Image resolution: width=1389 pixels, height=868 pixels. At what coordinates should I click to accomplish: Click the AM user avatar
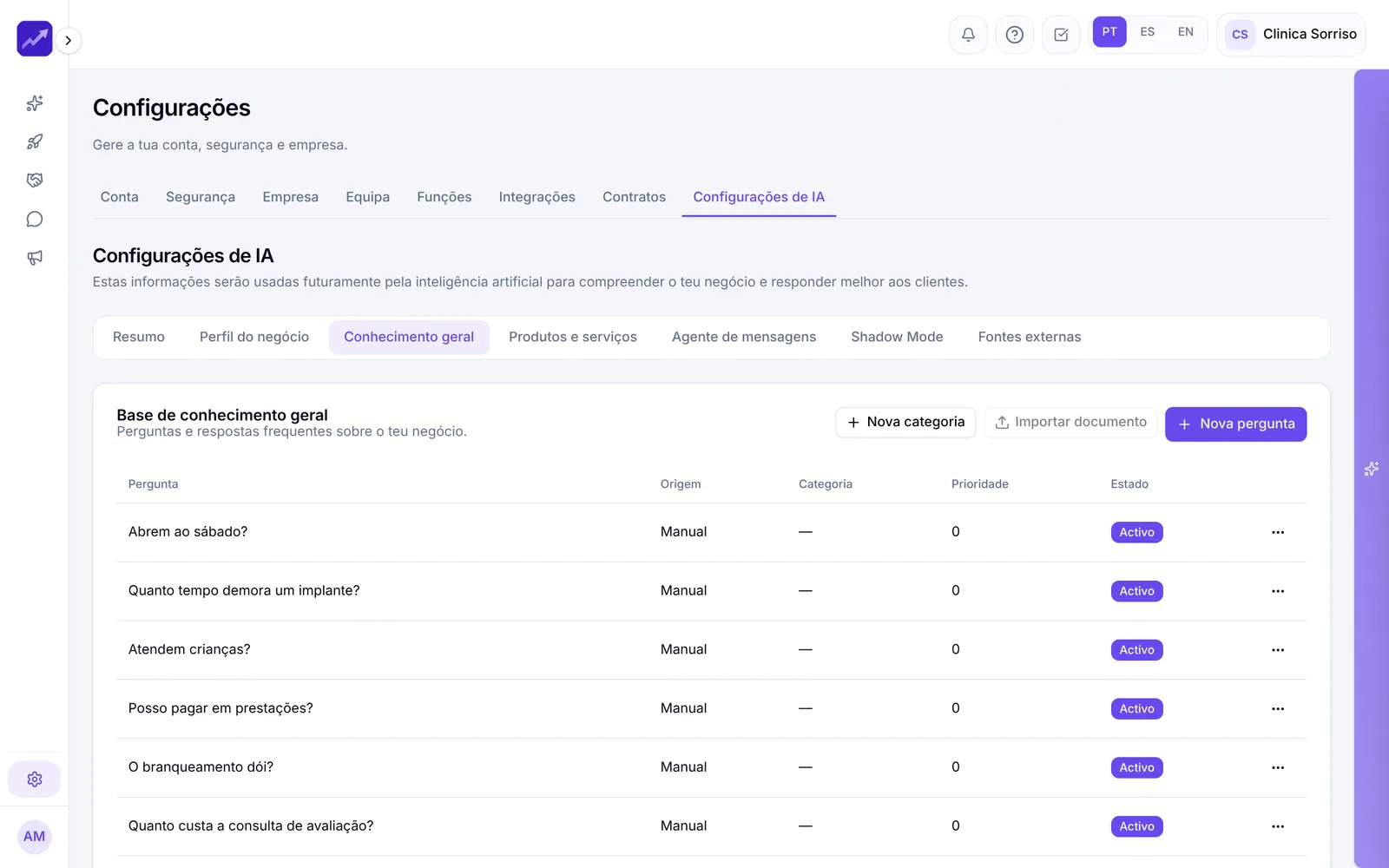click(x=35, y=837)
